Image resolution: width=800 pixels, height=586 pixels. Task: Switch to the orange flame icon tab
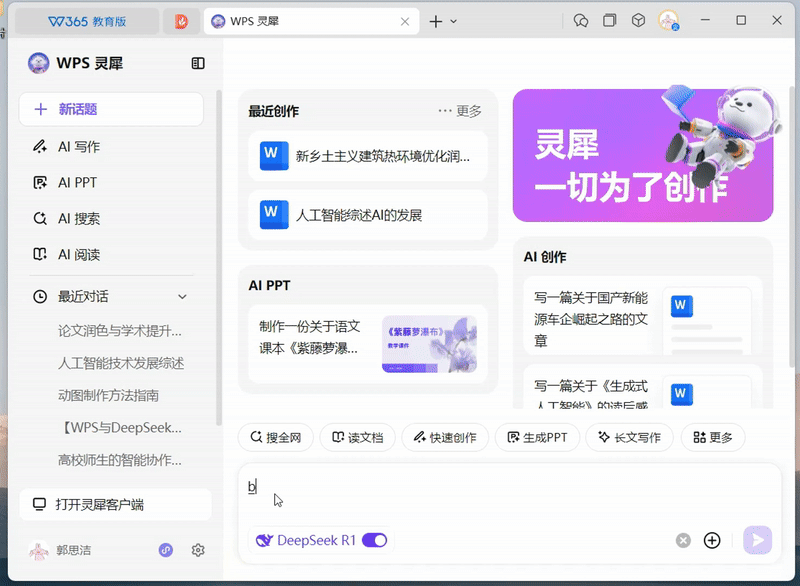181,21
